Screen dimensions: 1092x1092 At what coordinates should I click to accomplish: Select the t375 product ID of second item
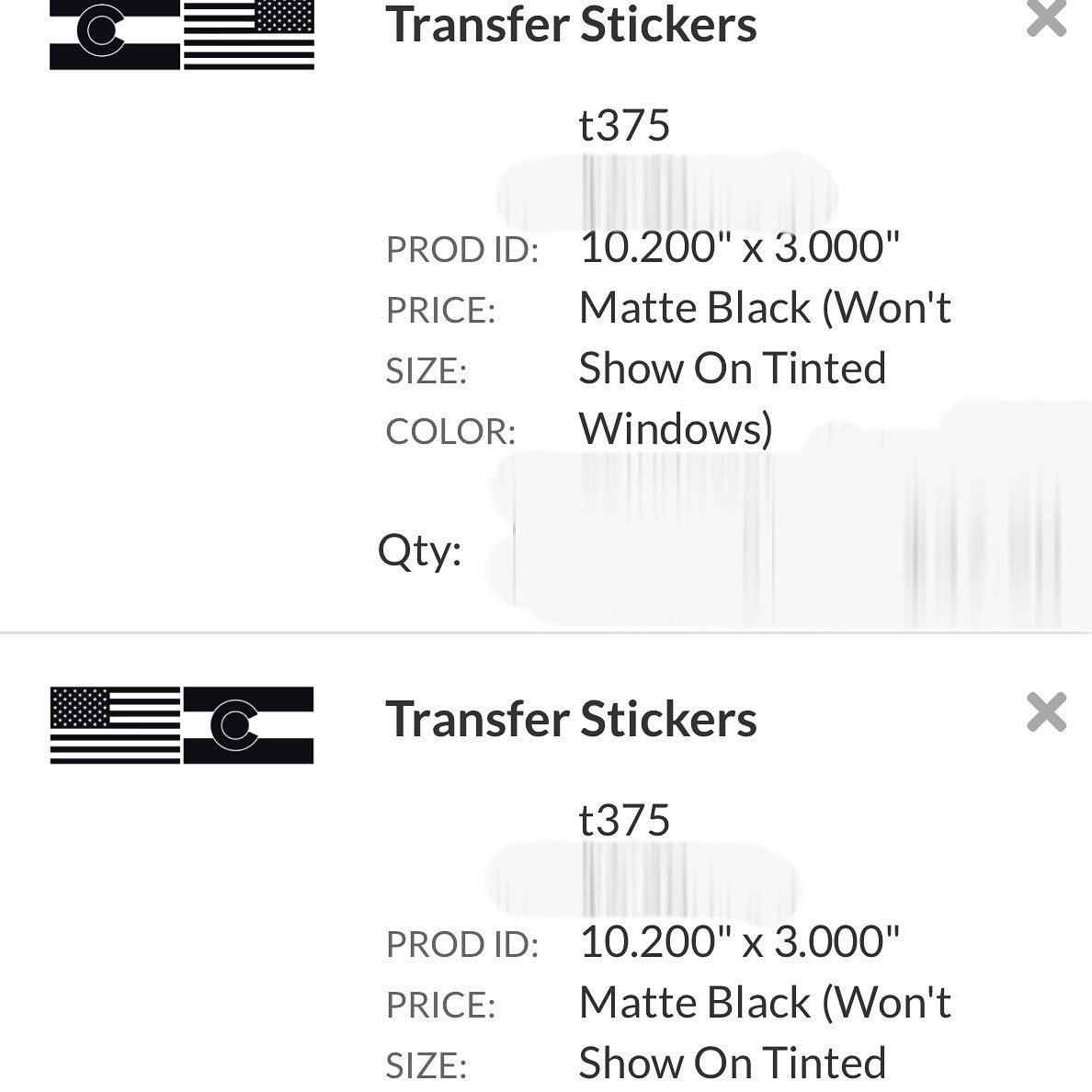tap(624, 820)
